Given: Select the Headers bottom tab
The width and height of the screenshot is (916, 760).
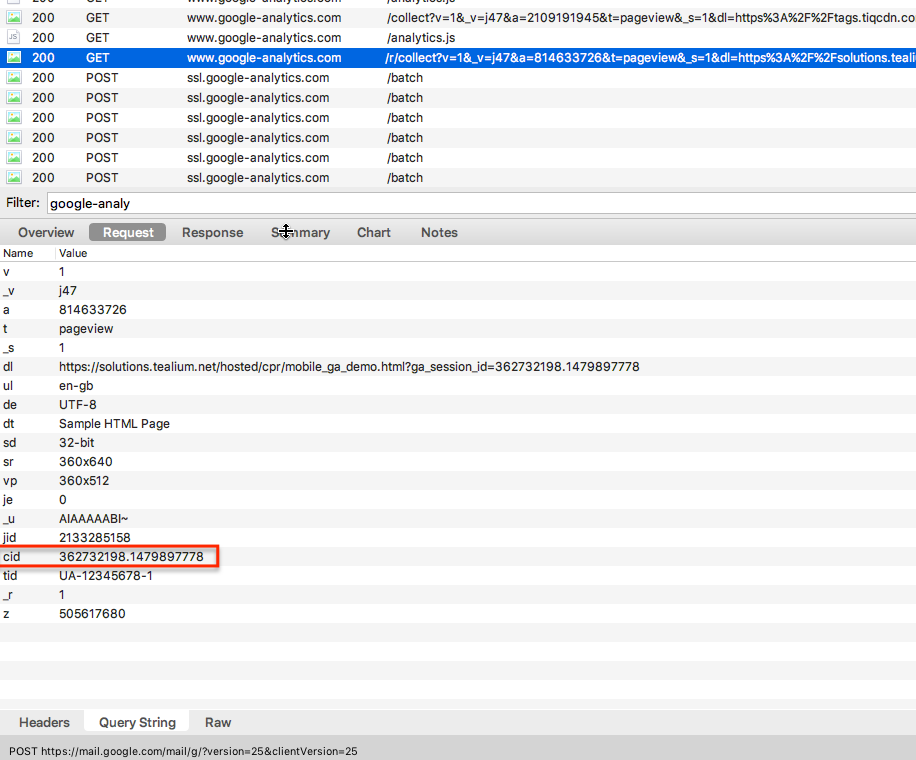Looking at the screenshot, I should 44,722.
